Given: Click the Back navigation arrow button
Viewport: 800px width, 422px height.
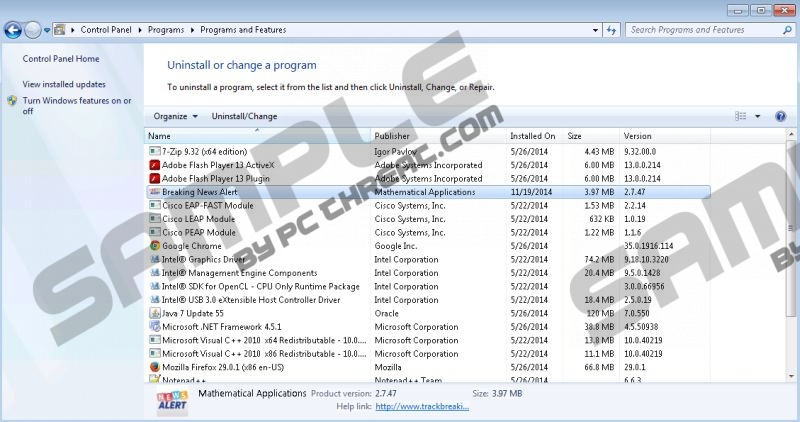Looking at the screenshot, I should 13,30.
